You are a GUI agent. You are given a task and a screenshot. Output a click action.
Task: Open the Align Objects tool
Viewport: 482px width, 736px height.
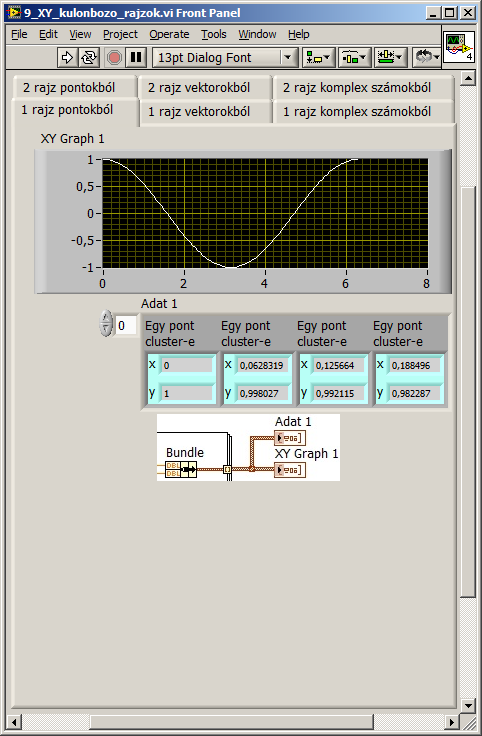pos(318,58)
